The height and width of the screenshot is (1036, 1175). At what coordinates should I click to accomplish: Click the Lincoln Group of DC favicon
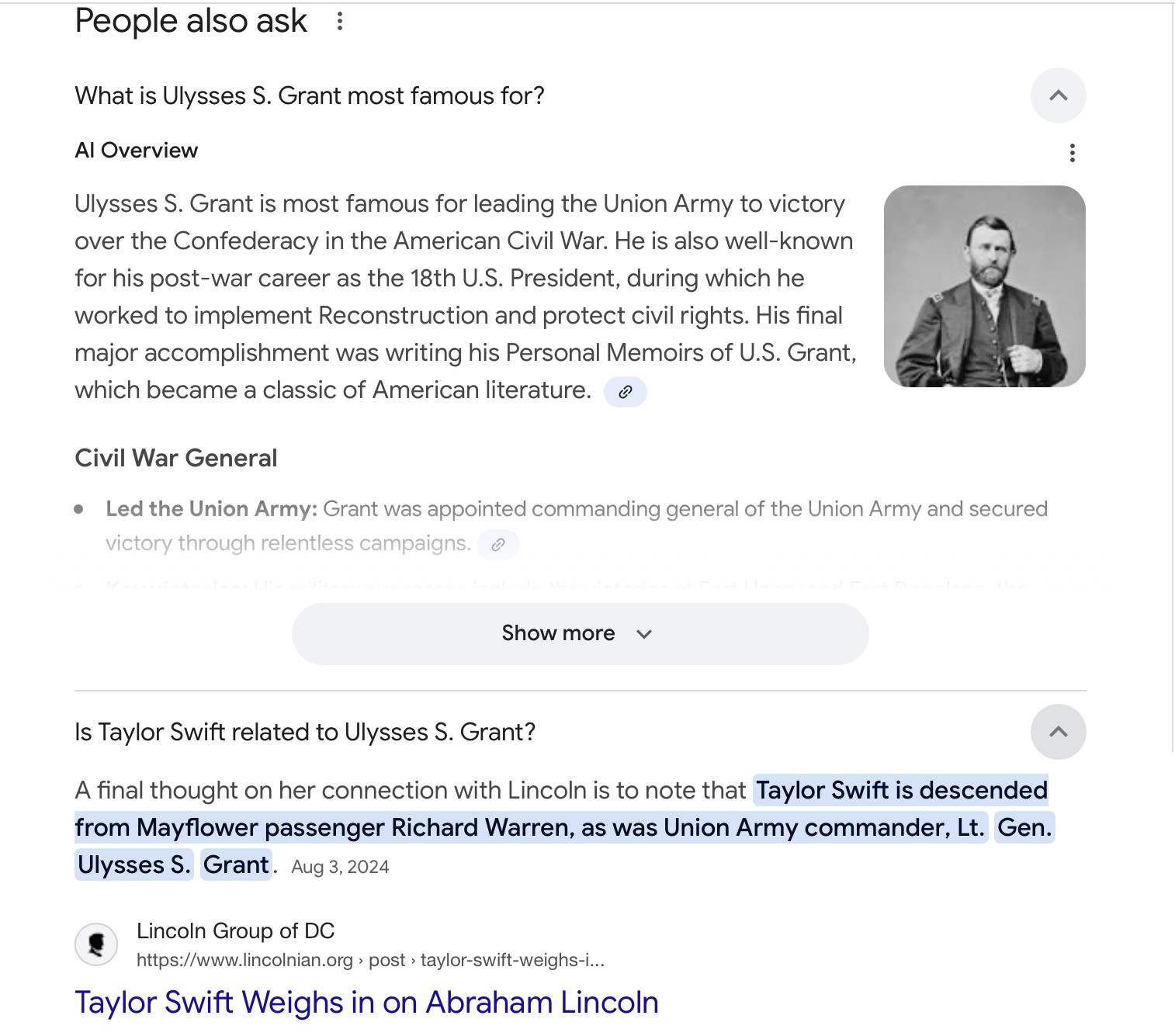click(x=96, y=944)
